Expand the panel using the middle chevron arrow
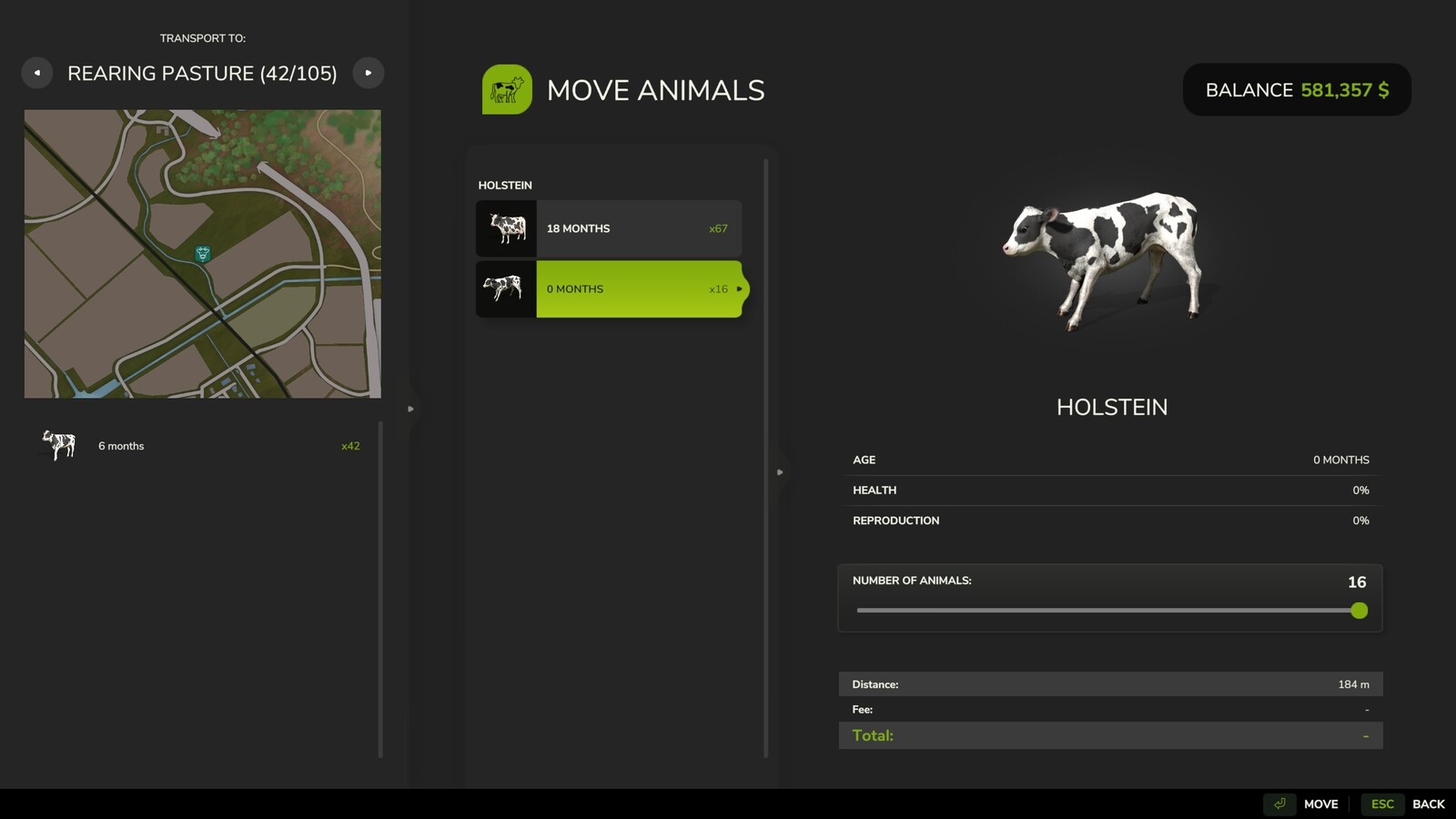The height and width of the screenshot is (819, 1456). [781, 471]
